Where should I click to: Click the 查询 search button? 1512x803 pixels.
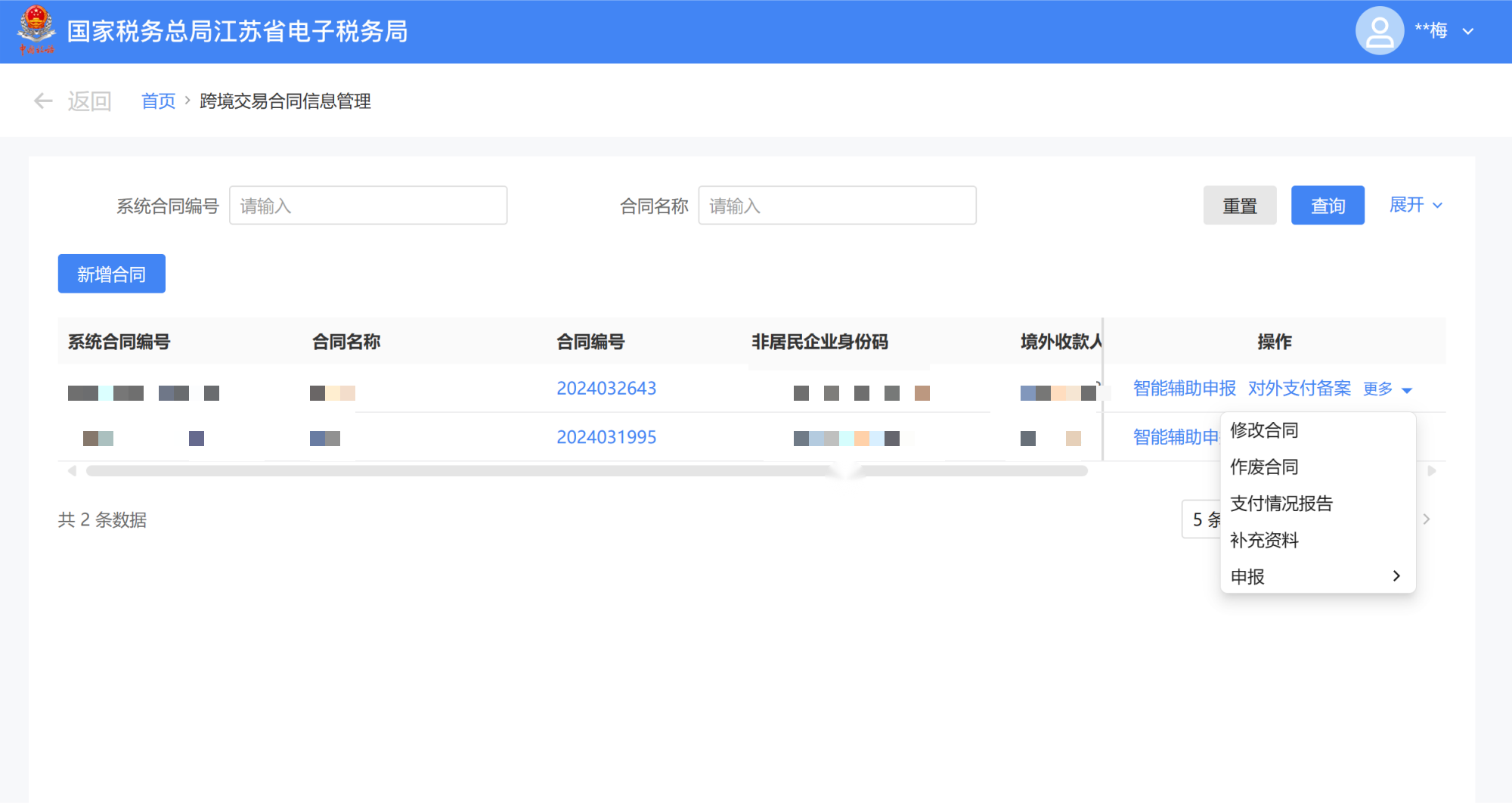1327,206
